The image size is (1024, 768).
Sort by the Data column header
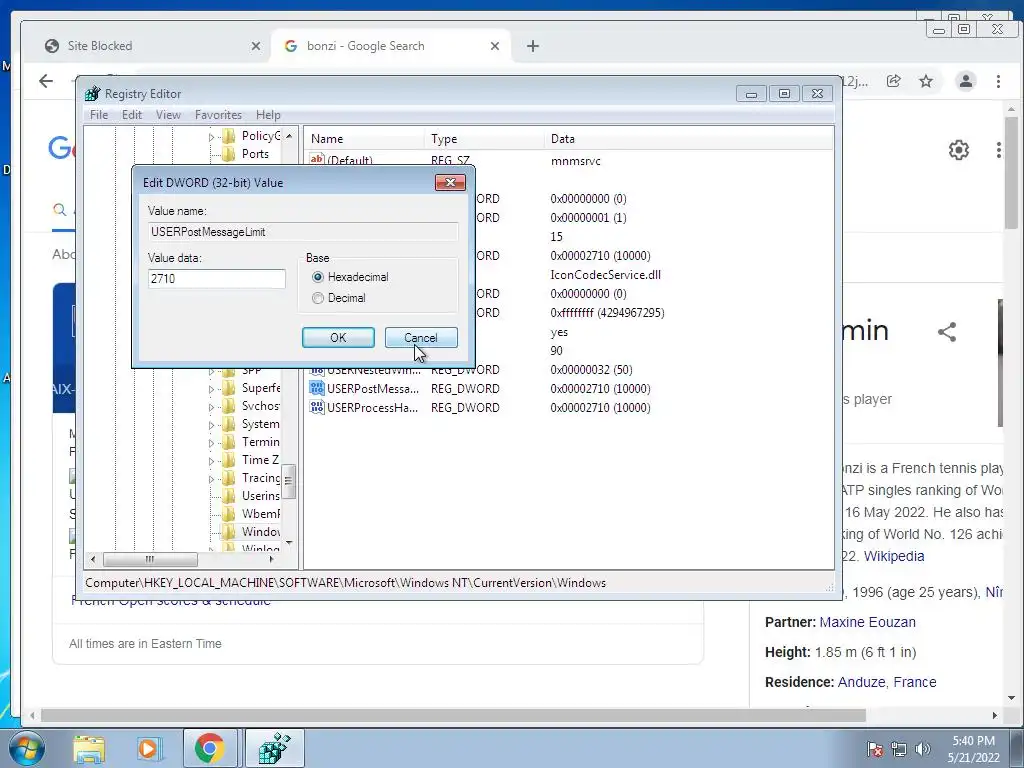click(x=689, y=138)
